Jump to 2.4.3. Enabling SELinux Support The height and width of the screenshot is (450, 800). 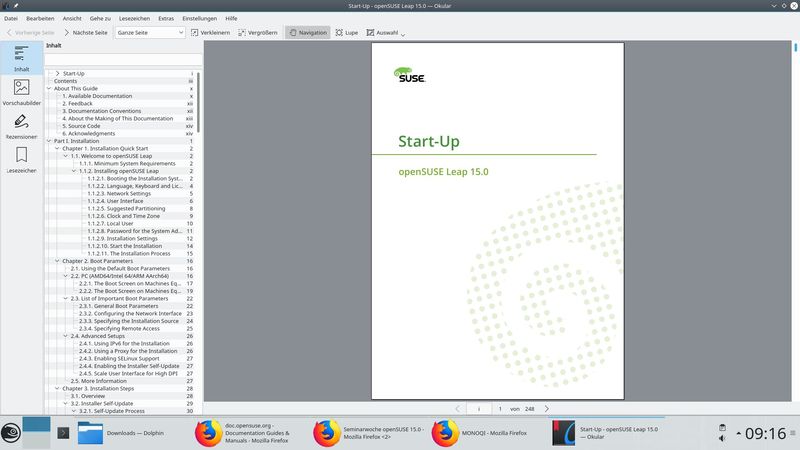coord(119,359)
